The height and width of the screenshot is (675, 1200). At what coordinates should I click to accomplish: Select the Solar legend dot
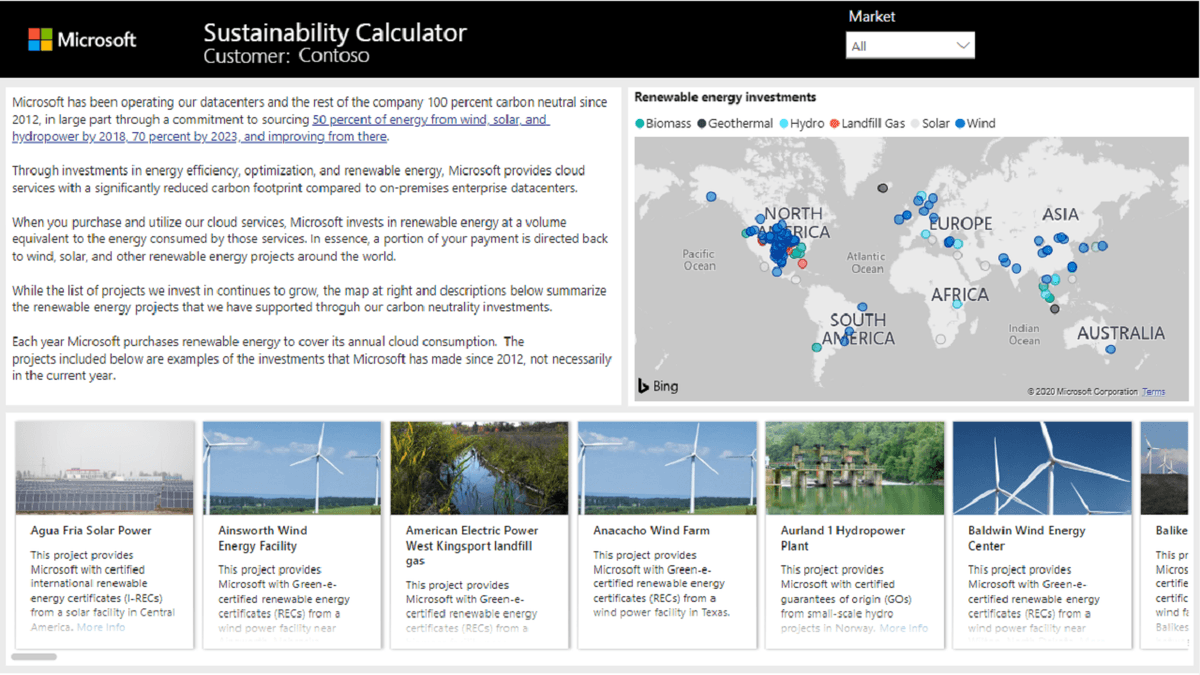tap(915, 124)
